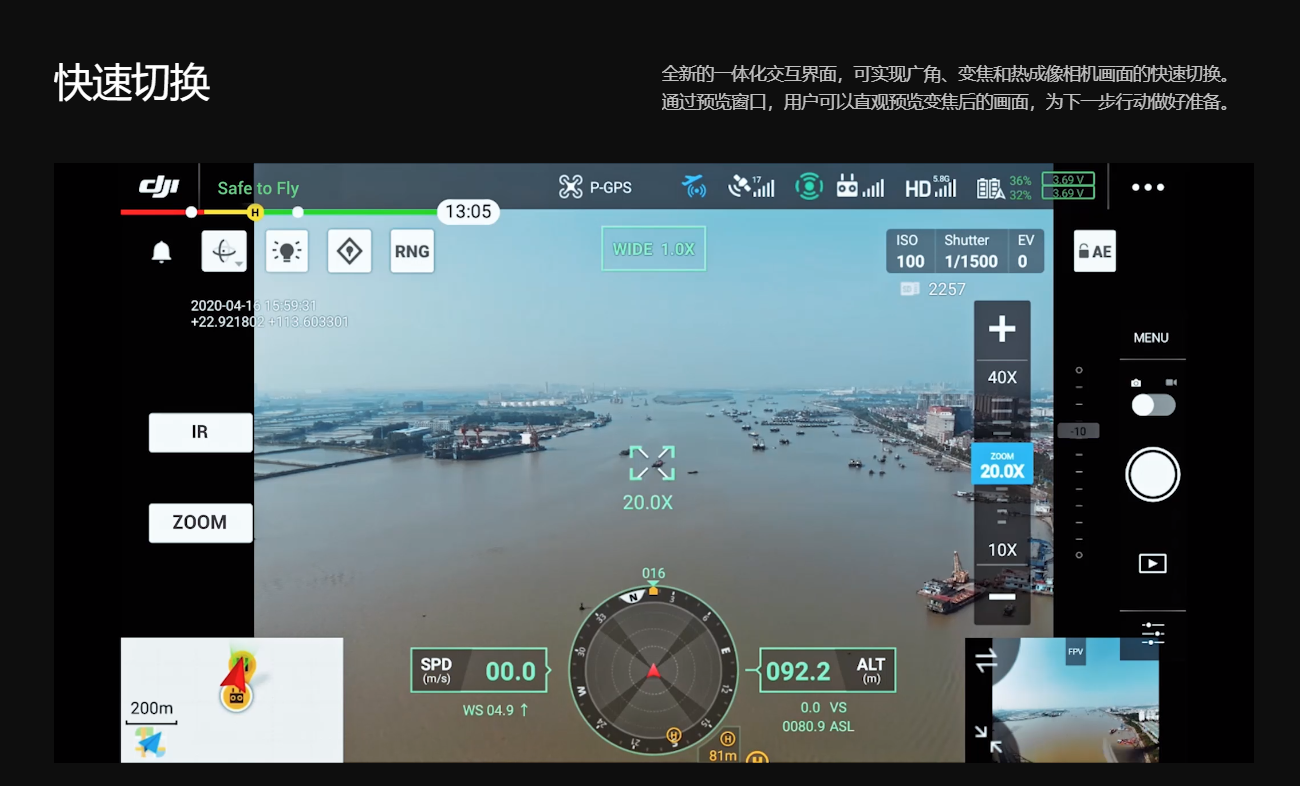Activate the RNG laser rangefinder

[x=411, y=251]
